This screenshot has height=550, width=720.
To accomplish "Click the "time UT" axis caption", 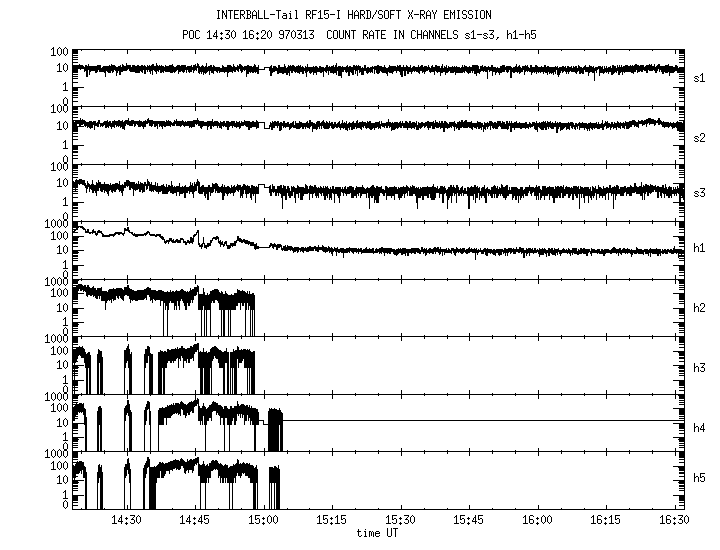I will pyautogui.click(x=378, y=534).
